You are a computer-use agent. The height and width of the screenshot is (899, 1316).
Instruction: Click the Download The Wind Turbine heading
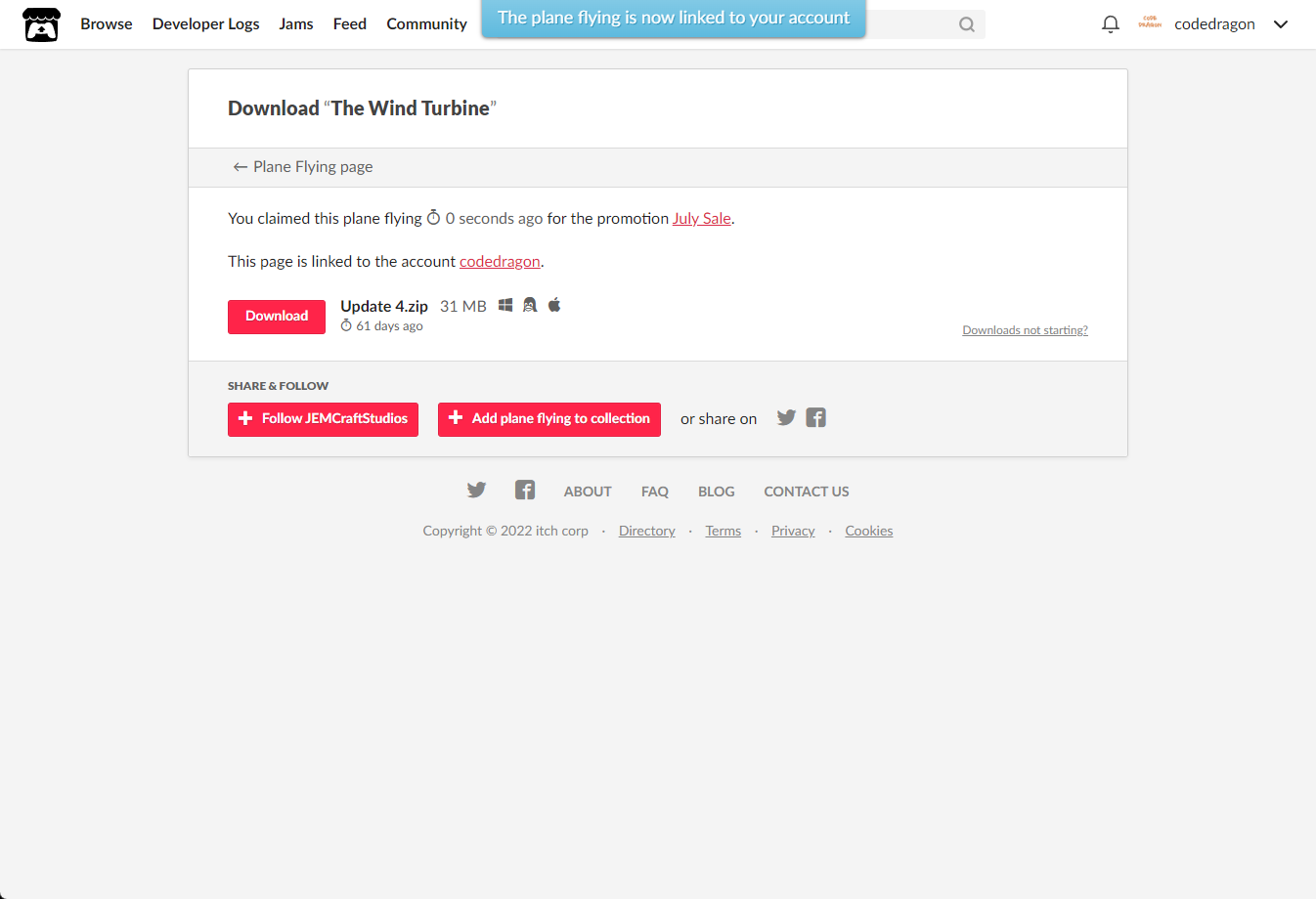tap(363, 108)
